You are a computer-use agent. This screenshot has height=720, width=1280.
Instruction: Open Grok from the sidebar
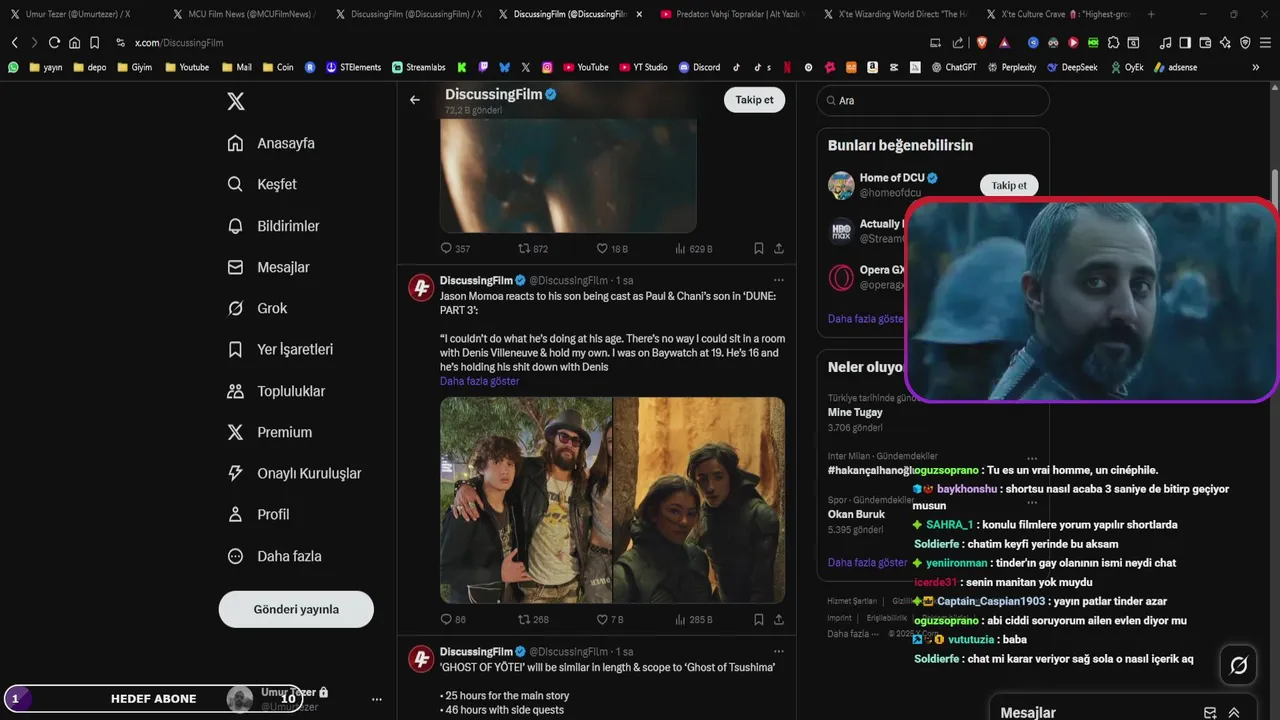(257, 308)
